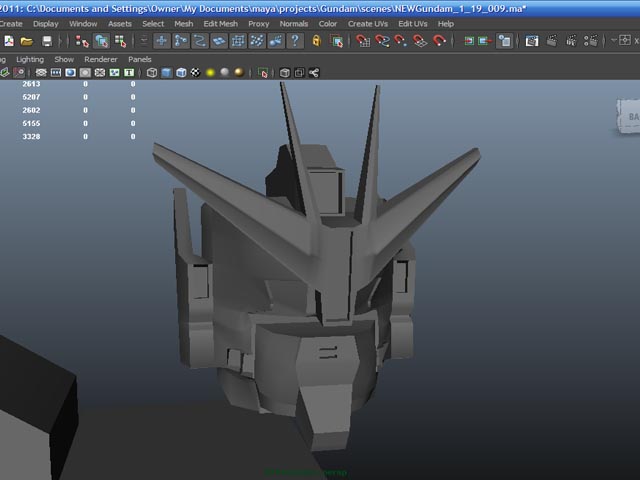Toggle the deformations selection mask
This screenshot has height=480, width=640.
click(238, 41)
